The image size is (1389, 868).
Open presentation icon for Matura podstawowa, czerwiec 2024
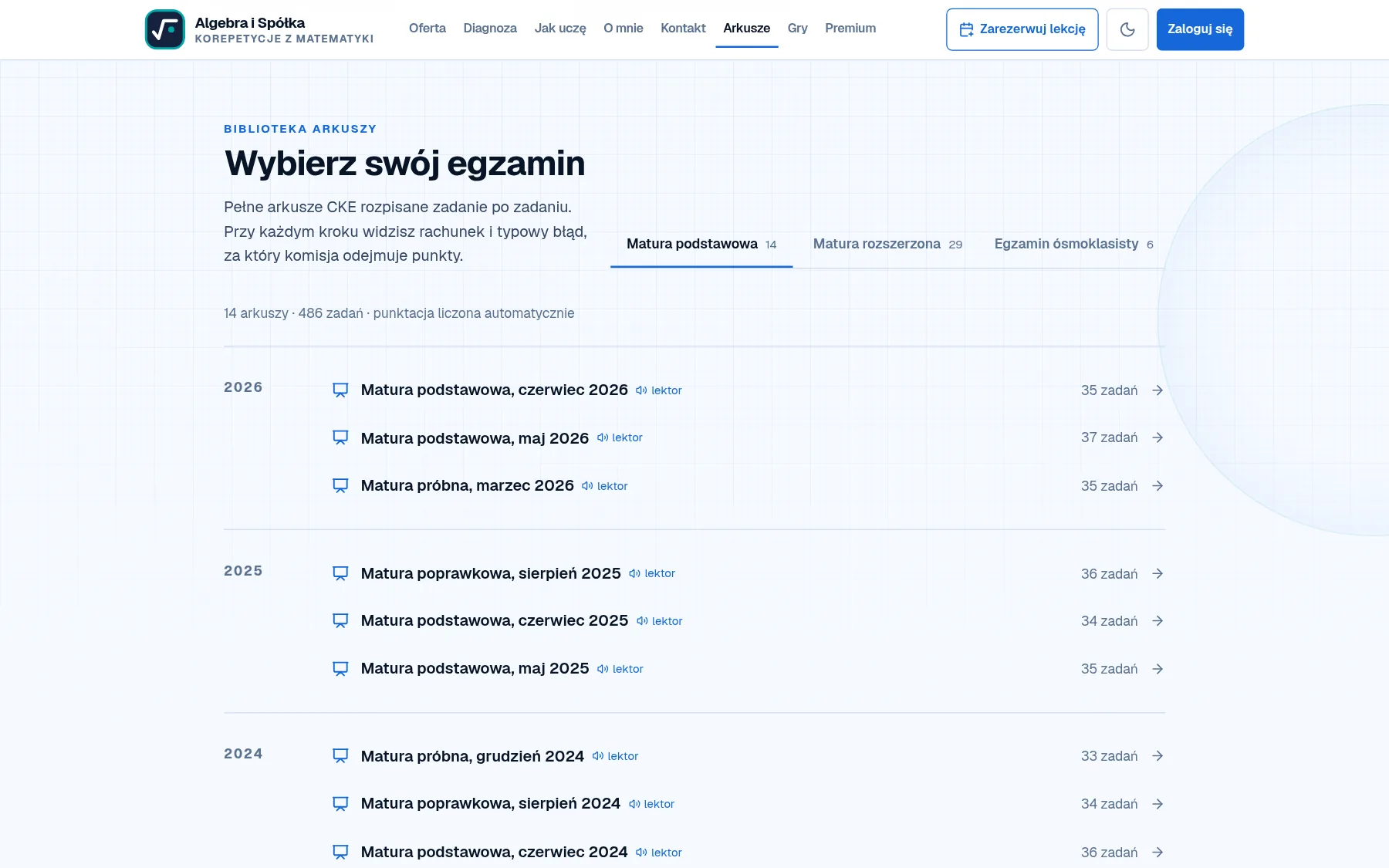pyautogui.click(x=340, y=853)
